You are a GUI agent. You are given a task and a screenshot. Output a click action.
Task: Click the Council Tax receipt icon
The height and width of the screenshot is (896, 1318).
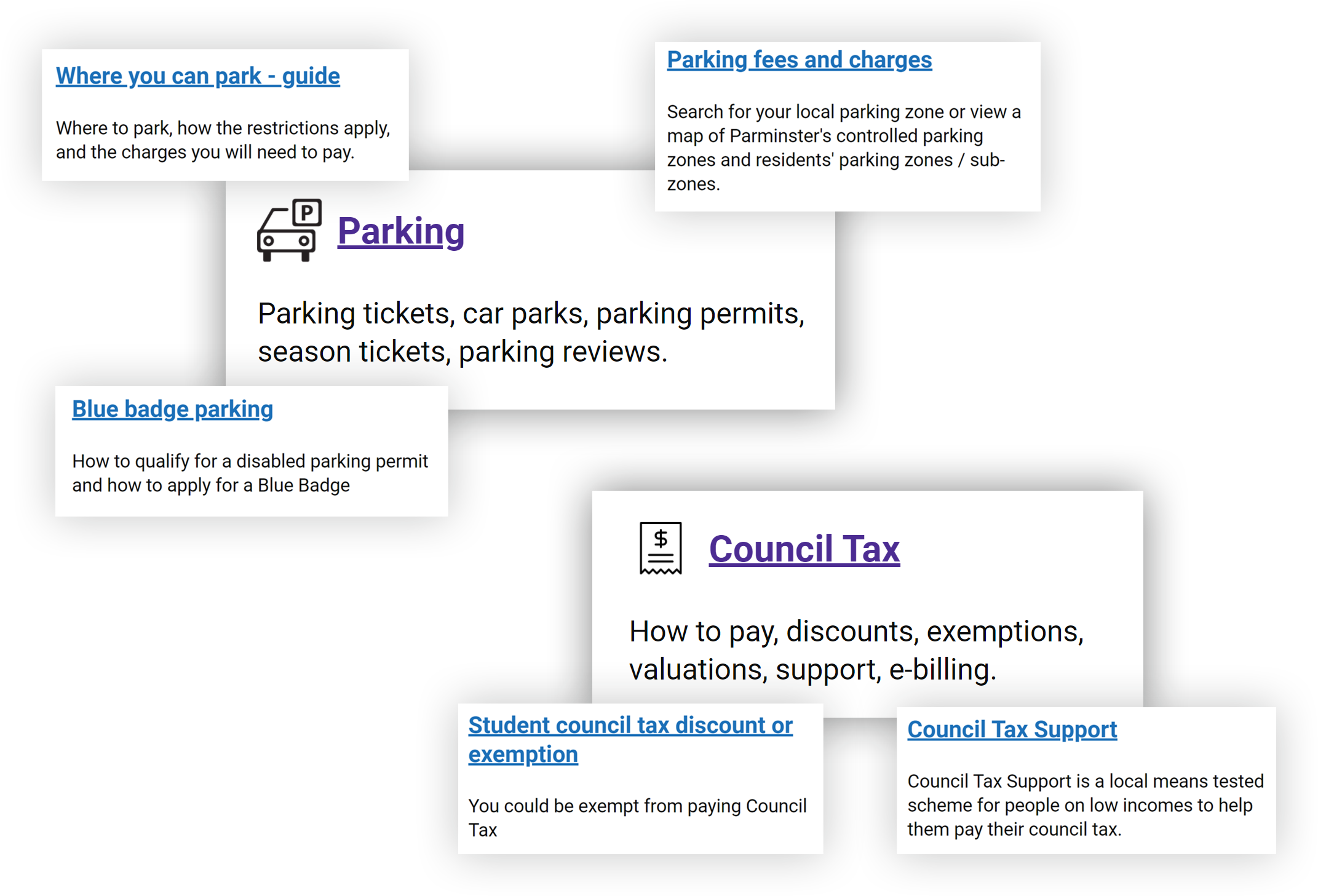(661, 548)
